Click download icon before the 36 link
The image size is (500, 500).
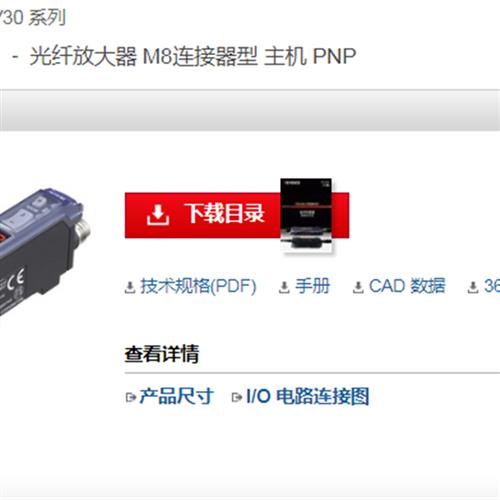[x=473, y=287]
